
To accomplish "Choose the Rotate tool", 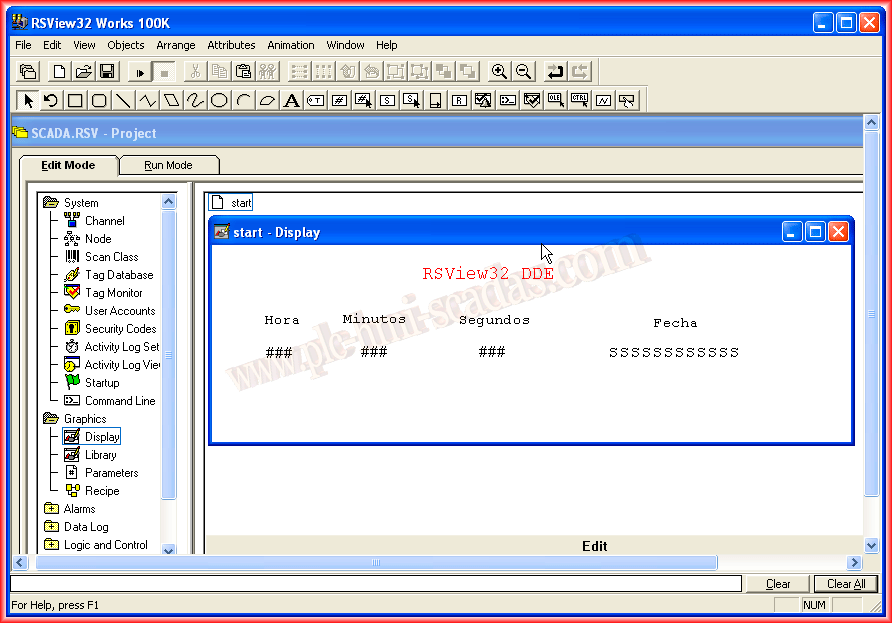I will tap(51, 100).
